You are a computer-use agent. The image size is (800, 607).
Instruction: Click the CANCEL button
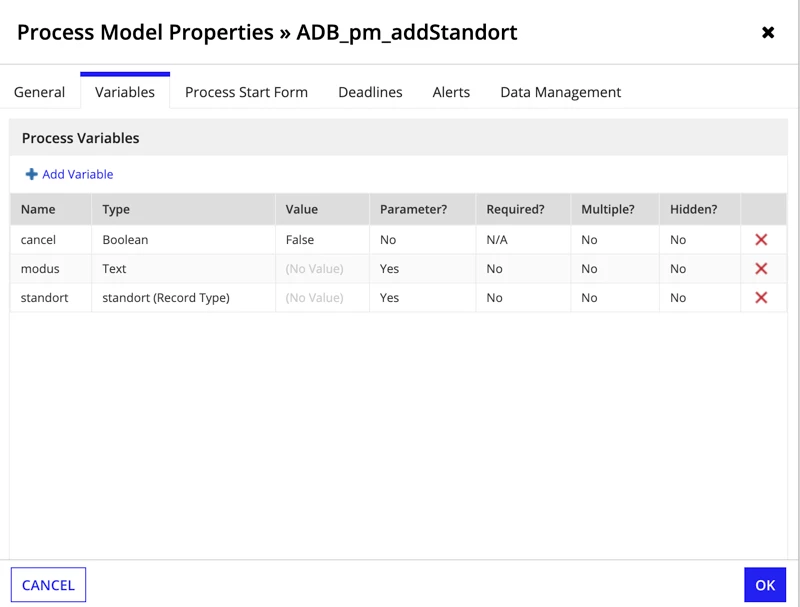tap(48, 585)
